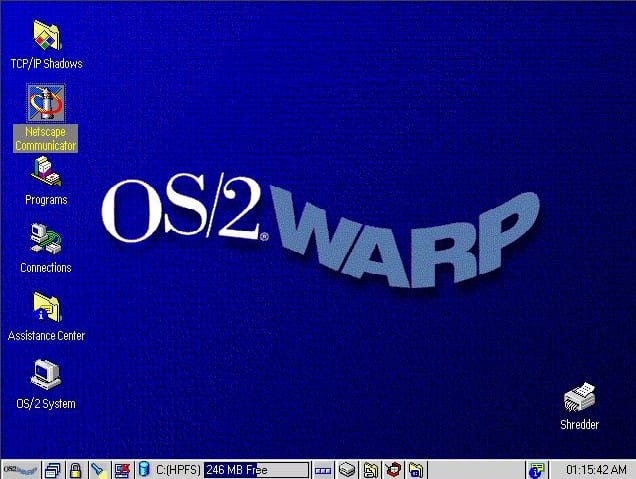Click the padlock lockup icon in WarpCenter
The width and height of the screenshot is (636, 479).
point(75,470)
